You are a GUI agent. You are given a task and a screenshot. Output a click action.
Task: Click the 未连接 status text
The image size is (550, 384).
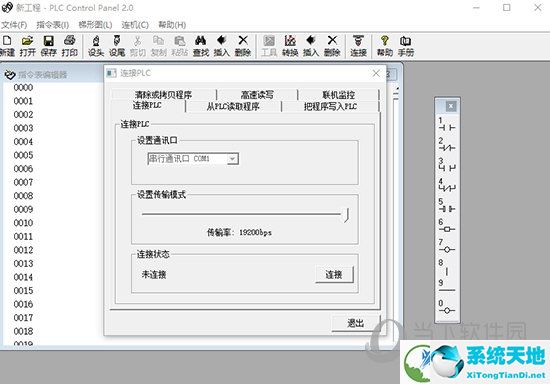point(154,275)
